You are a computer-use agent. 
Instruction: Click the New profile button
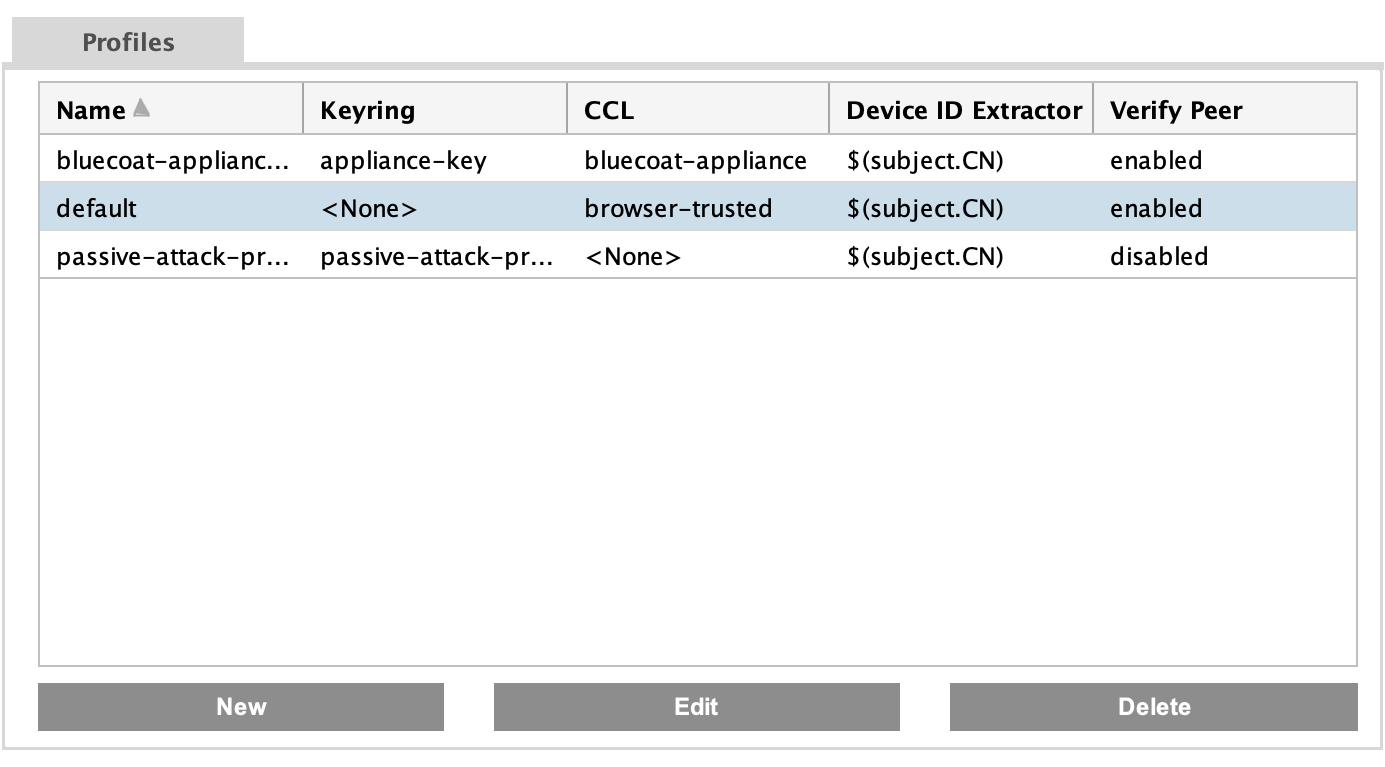(x=241, y=707)
